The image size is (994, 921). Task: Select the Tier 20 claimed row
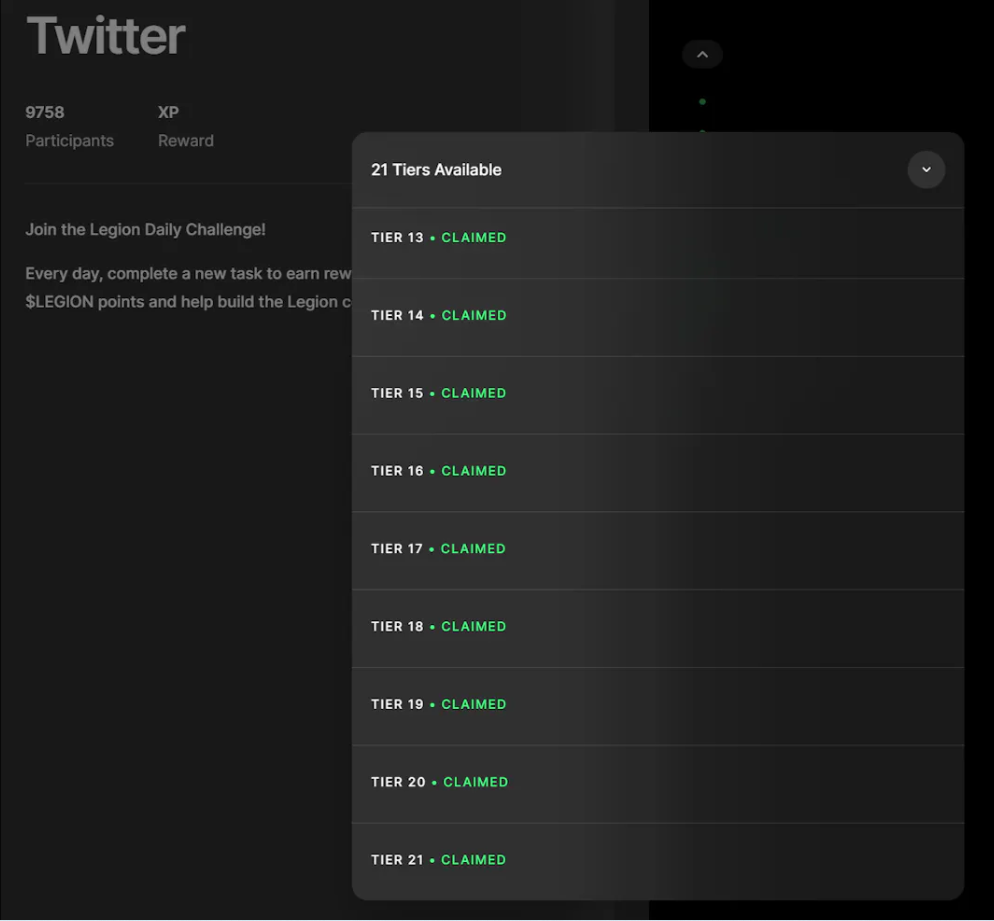[x=658, y=785]
